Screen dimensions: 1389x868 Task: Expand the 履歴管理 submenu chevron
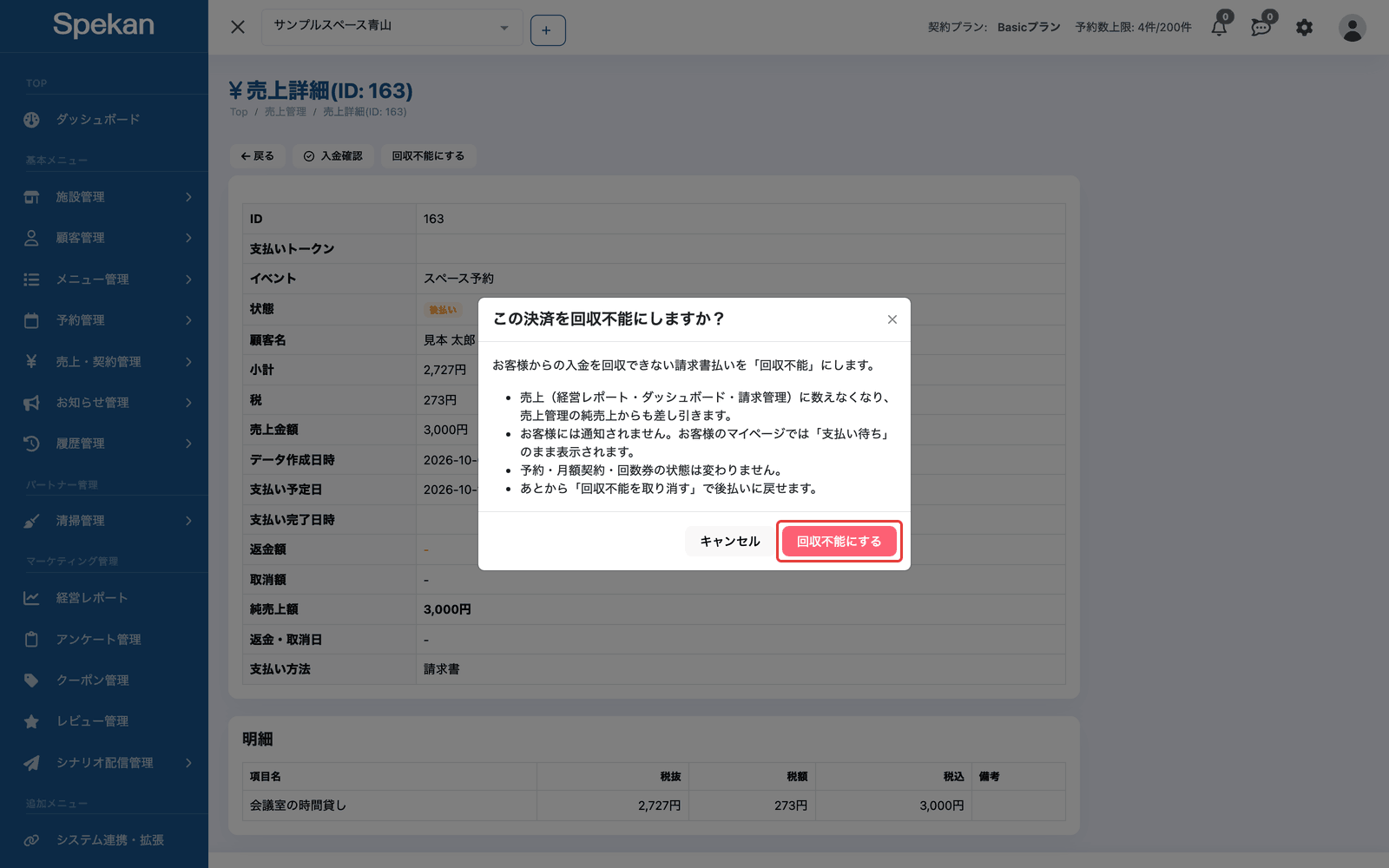coord(188,444)
